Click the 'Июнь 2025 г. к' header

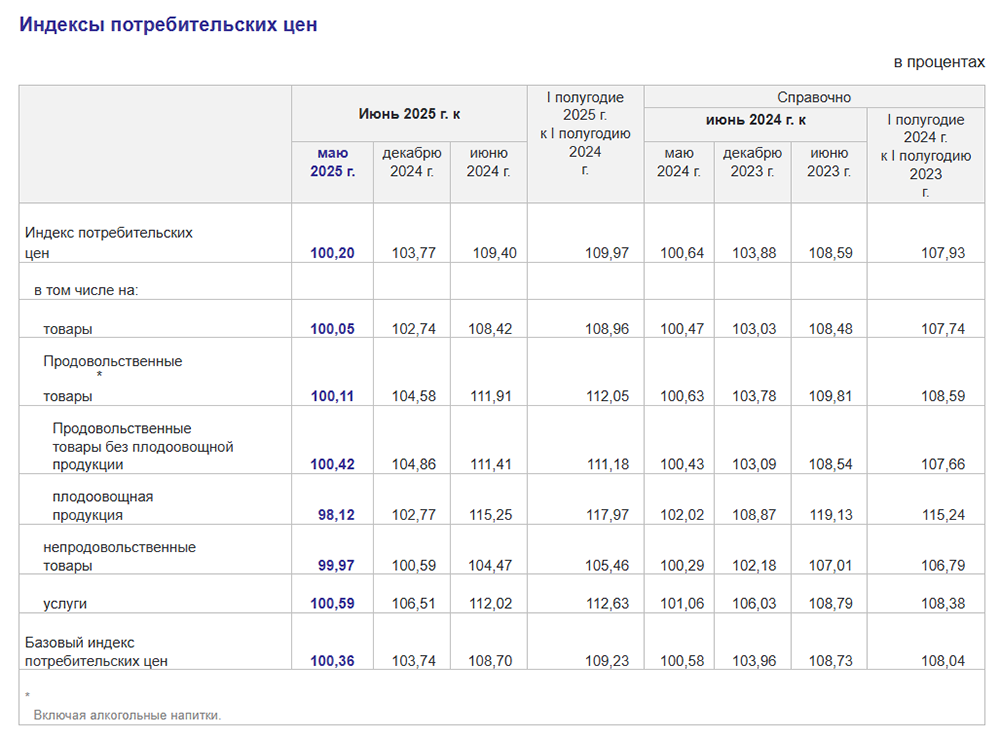tap(409, 114)
